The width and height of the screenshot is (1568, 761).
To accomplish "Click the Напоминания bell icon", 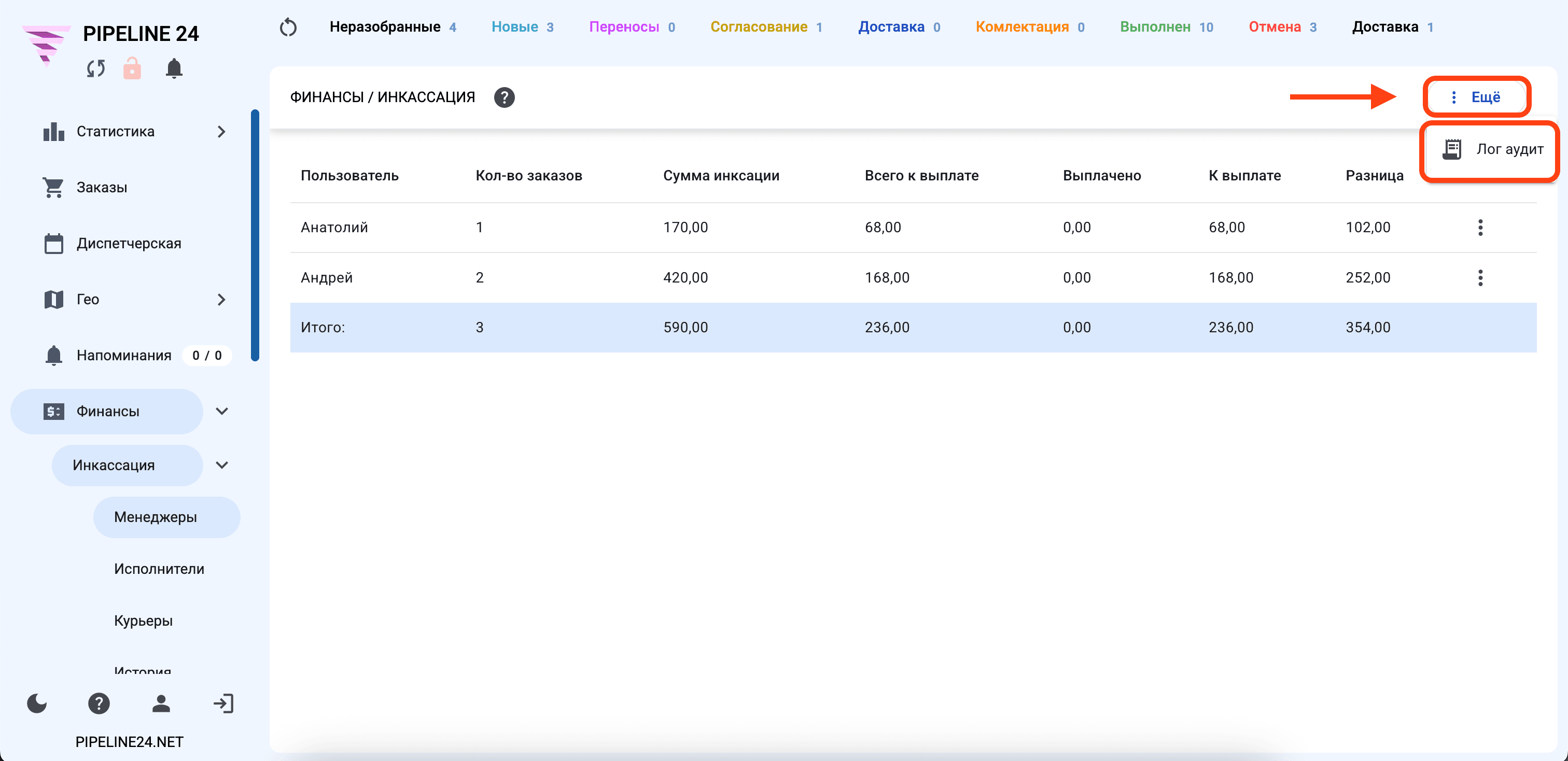I will [x=53, y=355].
